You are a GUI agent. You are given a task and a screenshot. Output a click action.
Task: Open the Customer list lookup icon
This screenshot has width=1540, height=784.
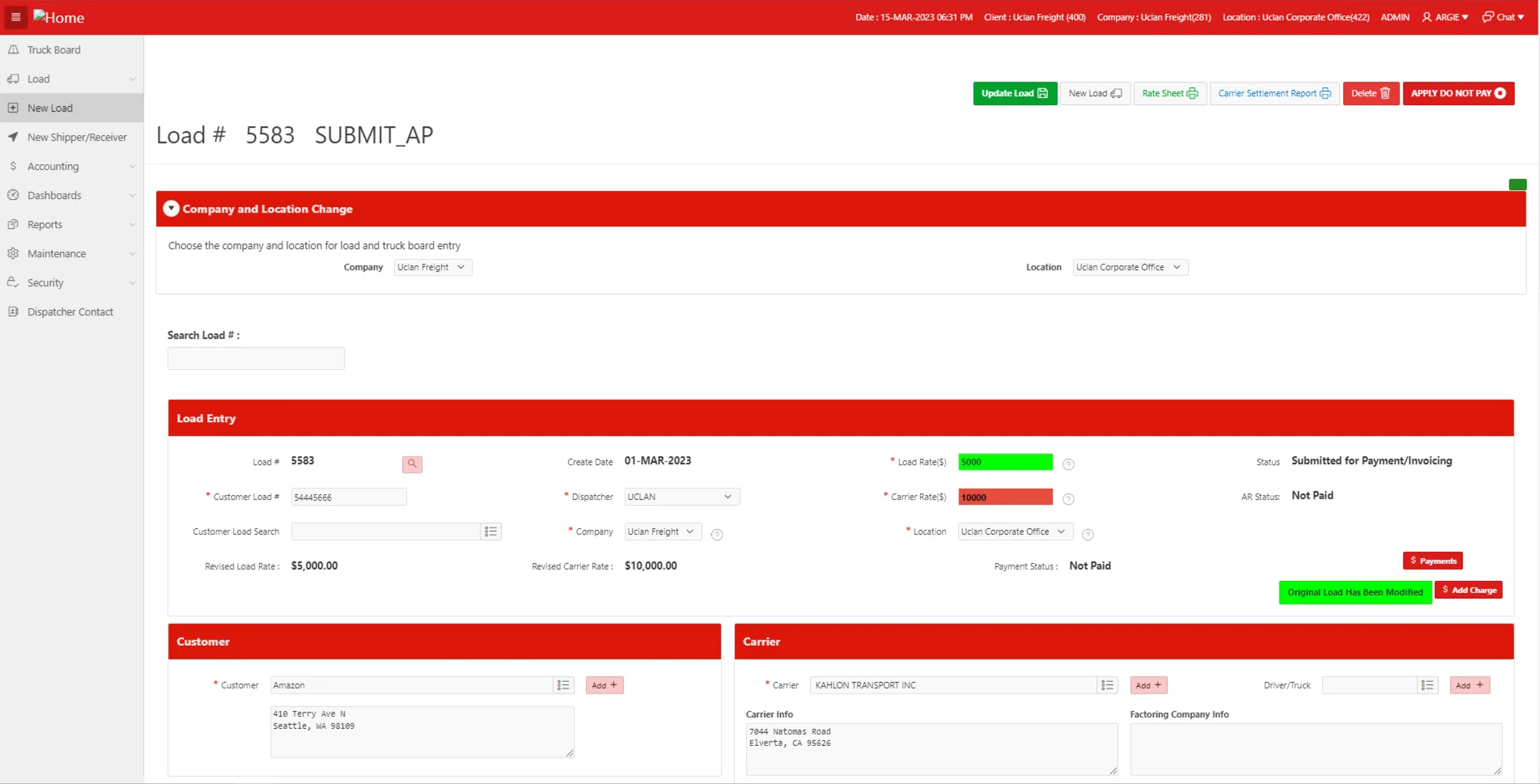click(563, 685)
